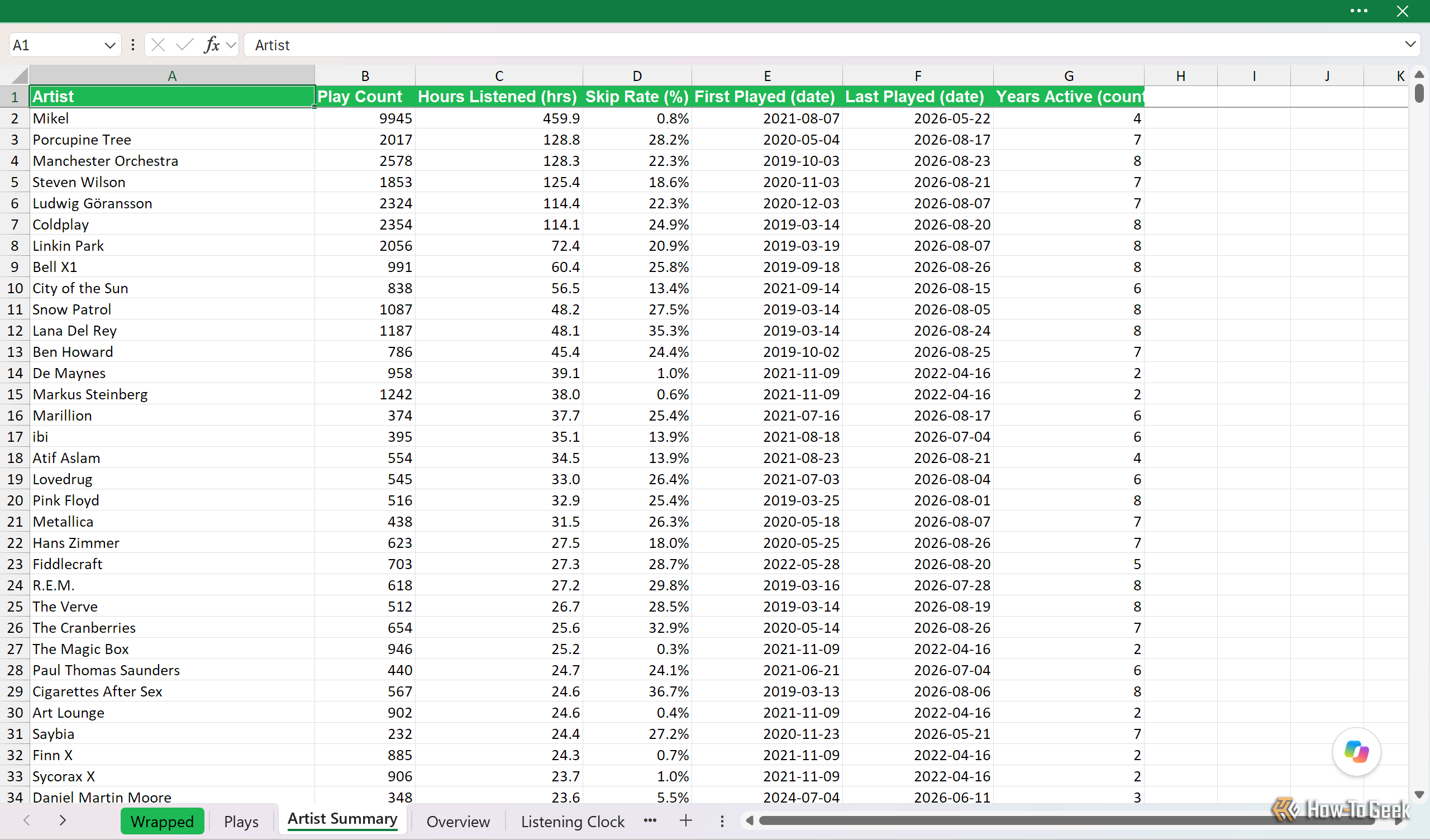Go to previous sheet tab arrow
The image size is (1430, 840).
pos(27,820)
